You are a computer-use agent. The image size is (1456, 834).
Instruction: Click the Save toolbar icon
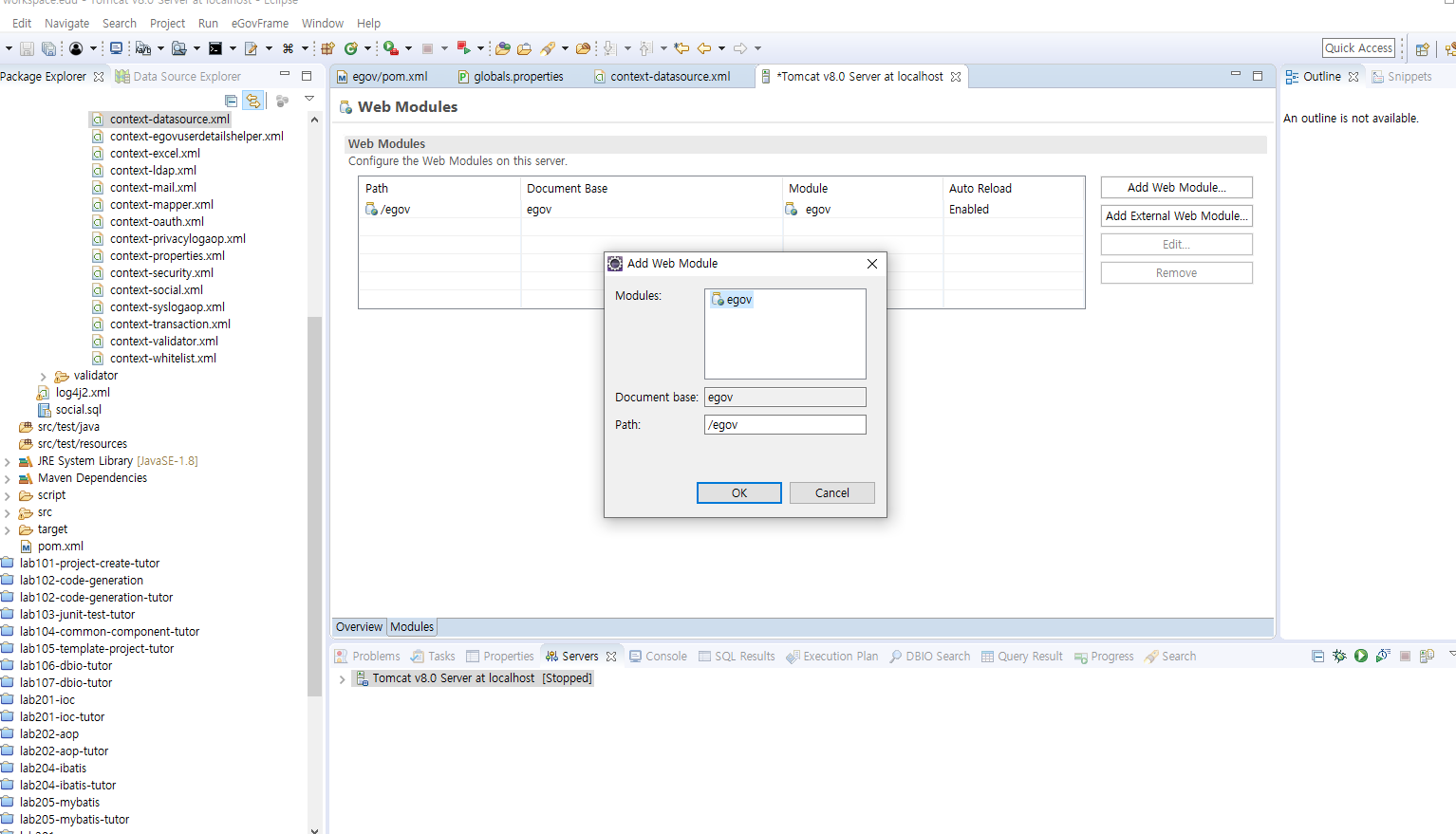click(27, 48)
